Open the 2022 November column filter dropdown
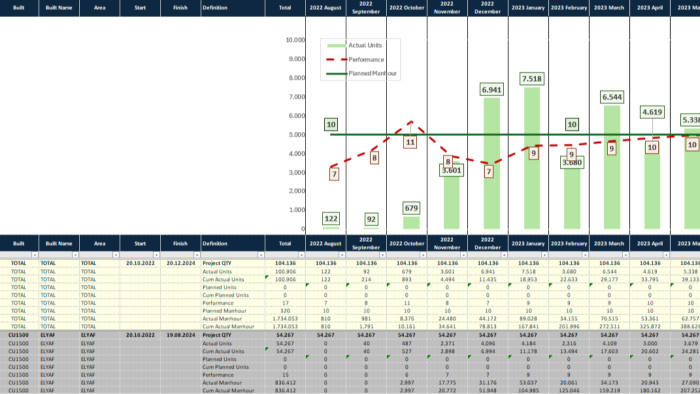This screenshot has width=700, height=394. pos(463,255)
